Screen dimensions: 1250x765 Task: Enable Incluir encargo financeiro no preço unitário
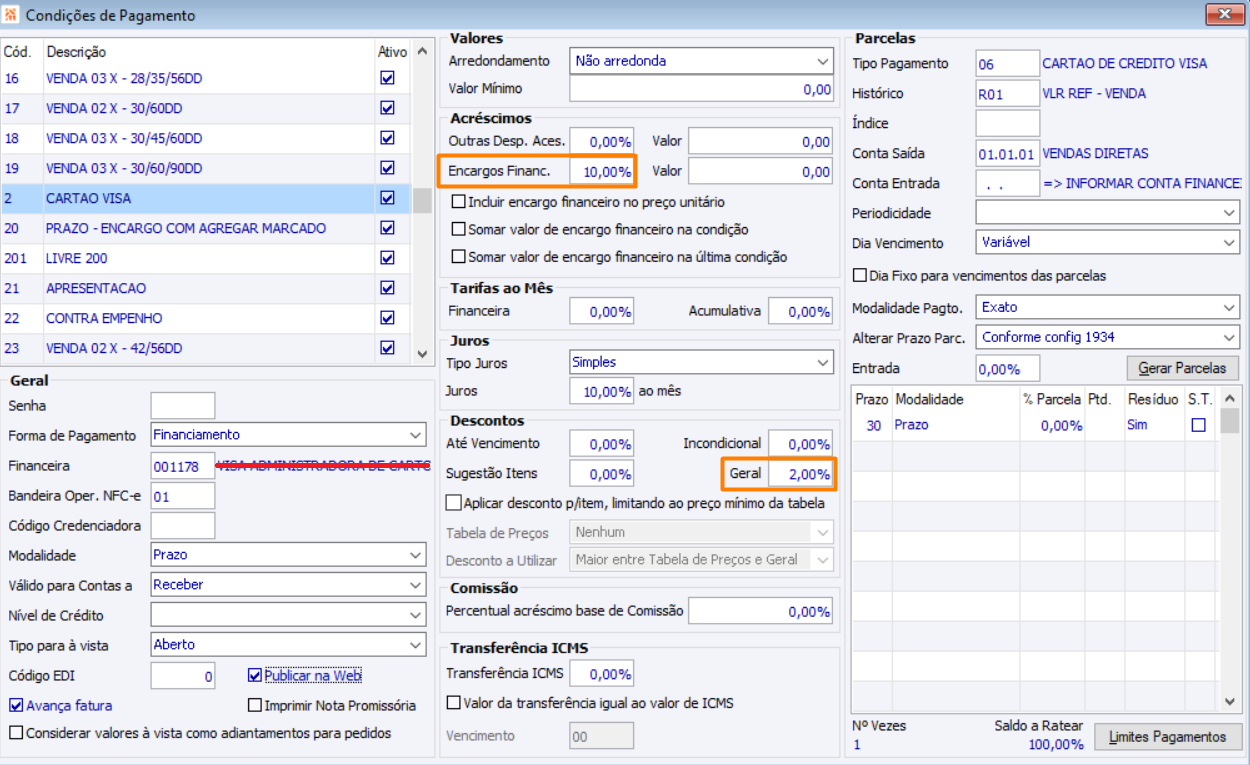coord(459,202)
